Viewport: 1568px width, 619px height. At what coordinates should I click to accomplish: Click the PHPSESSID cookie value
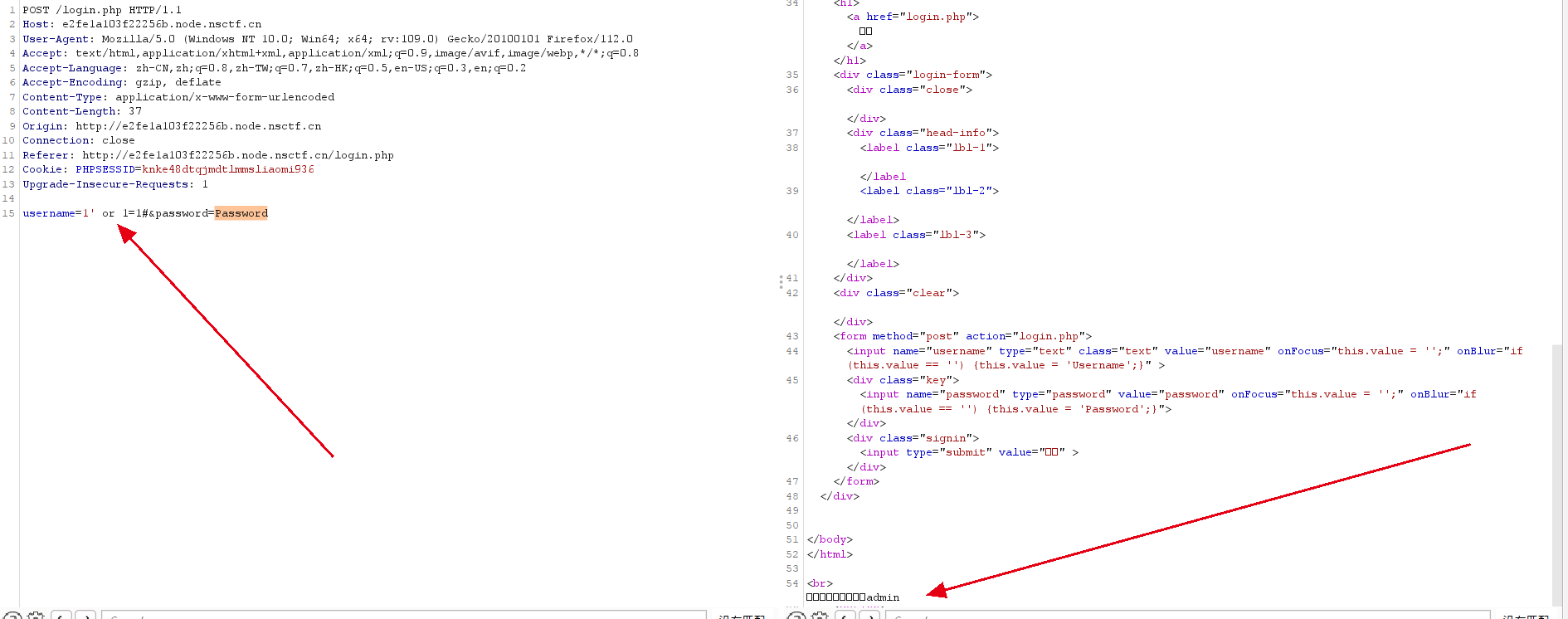click(227, 169)
